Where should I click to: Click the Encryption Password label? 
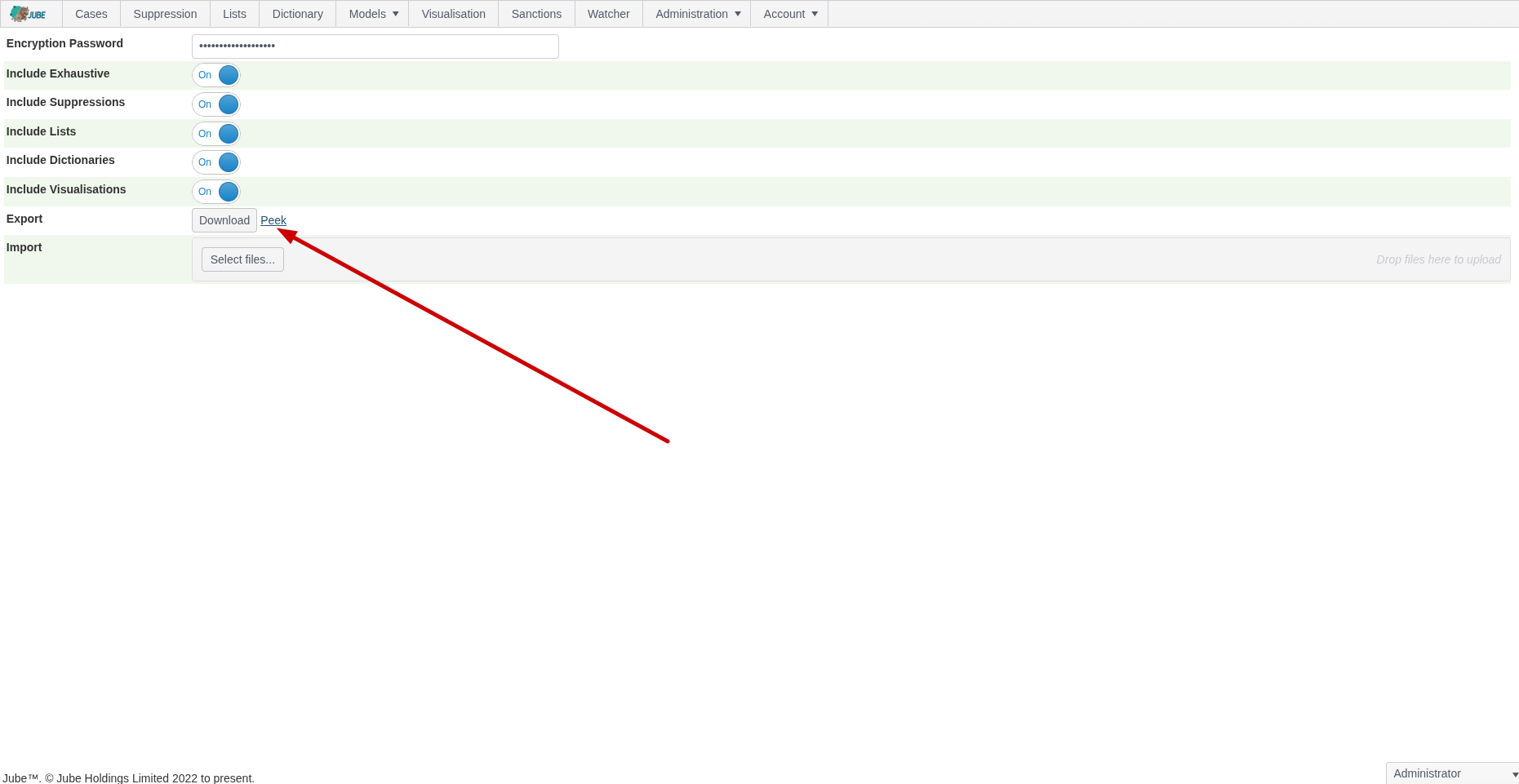(64, 43)
